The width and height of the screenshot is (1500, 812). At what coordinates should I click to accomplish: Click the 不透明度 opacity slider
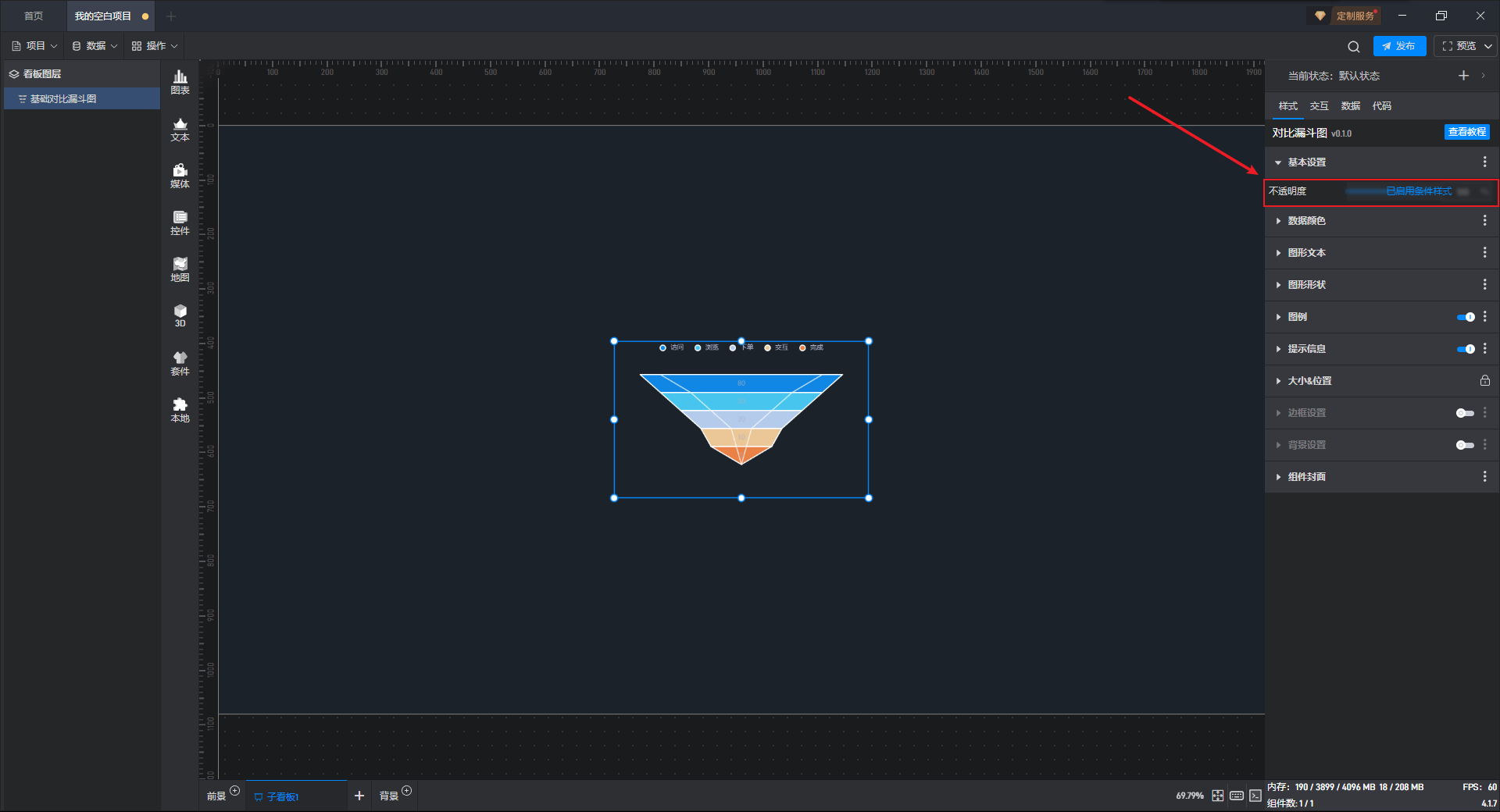(1398, 191)
